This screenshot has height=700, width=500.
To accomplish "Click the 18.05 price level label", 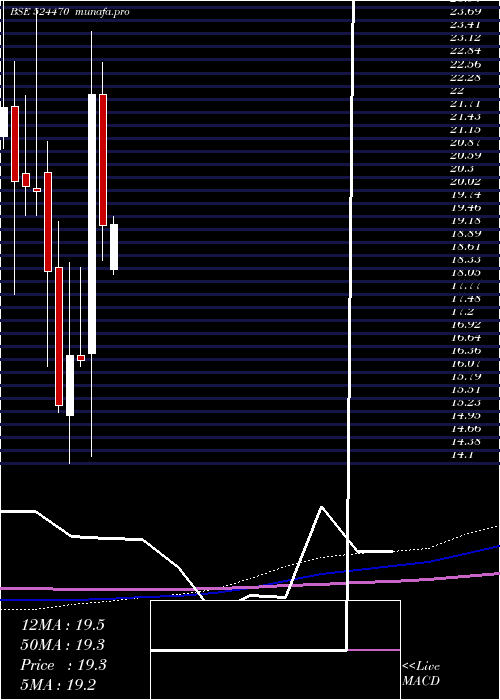I will tap(465, 272).
